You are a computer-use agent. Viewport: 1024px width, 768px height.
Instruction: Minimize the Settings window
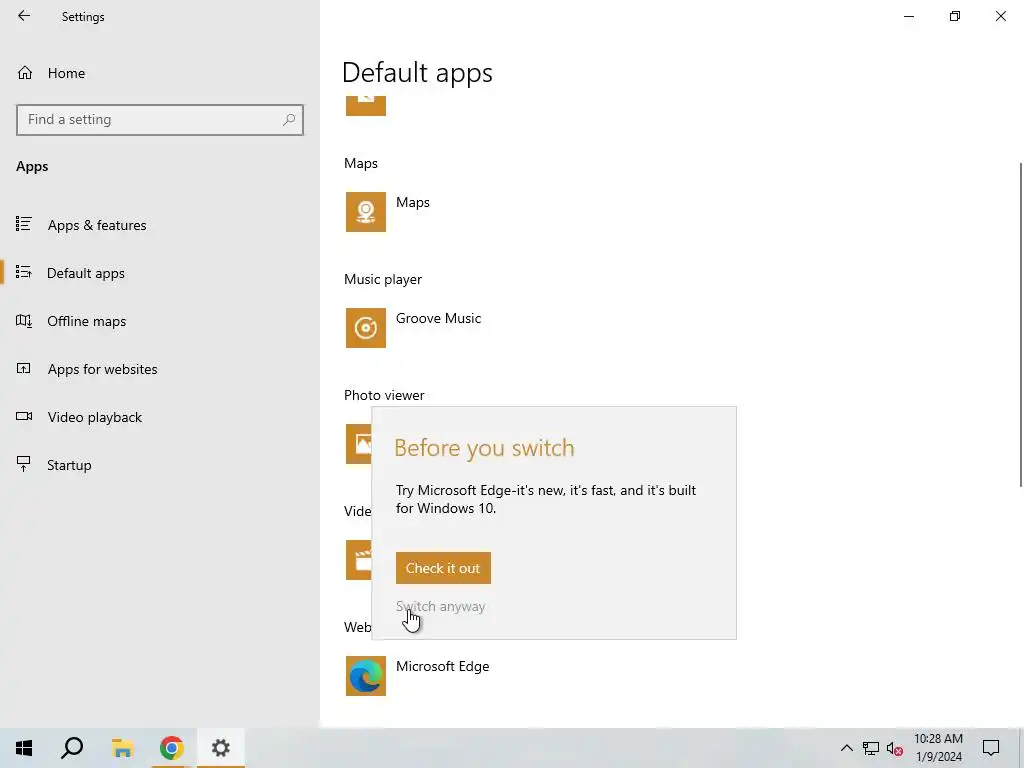pos(909,16)
